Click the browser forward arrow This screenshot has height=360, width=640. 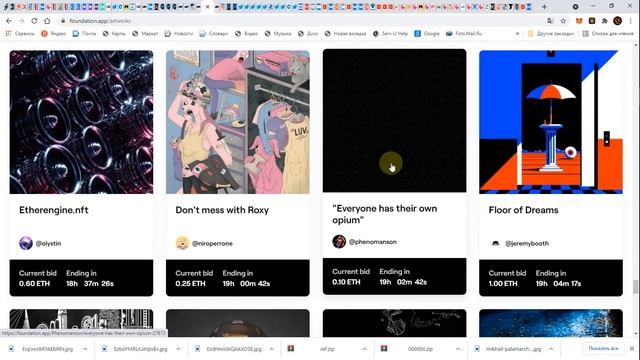point(22,21)
